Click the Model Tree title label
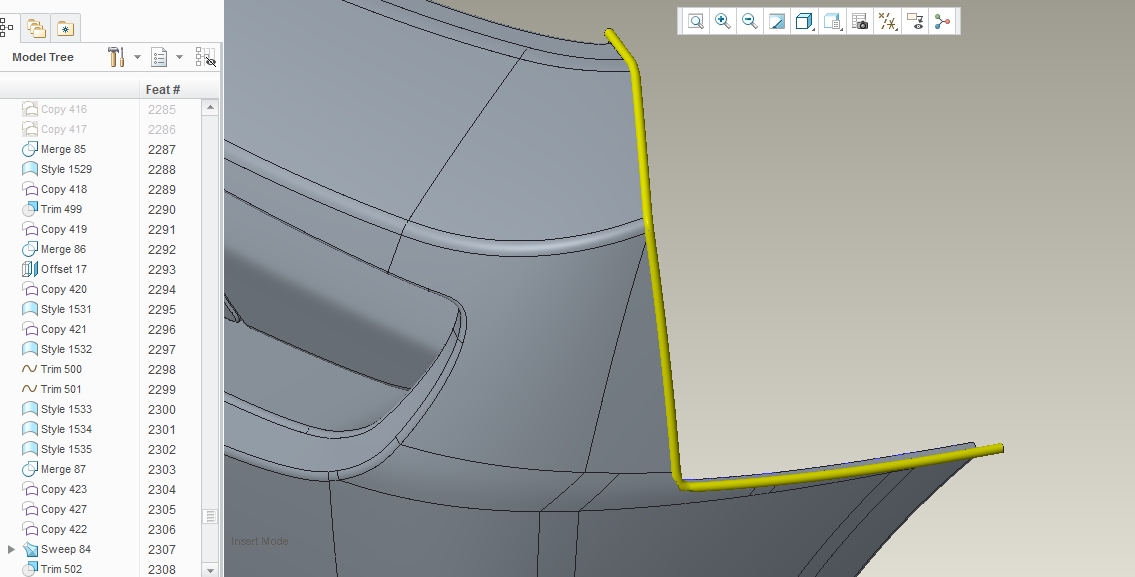This screenshot has height=577, width=1135. pos(43,57)
